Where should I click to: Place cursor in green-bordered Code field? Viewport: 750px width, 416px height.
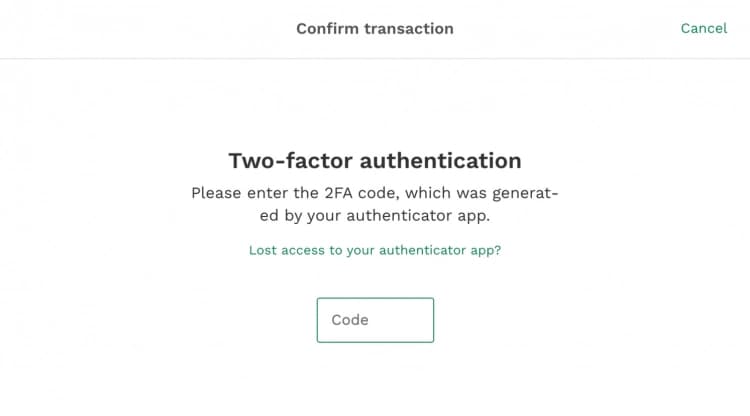pyautogui.click(x=375, y=320)
